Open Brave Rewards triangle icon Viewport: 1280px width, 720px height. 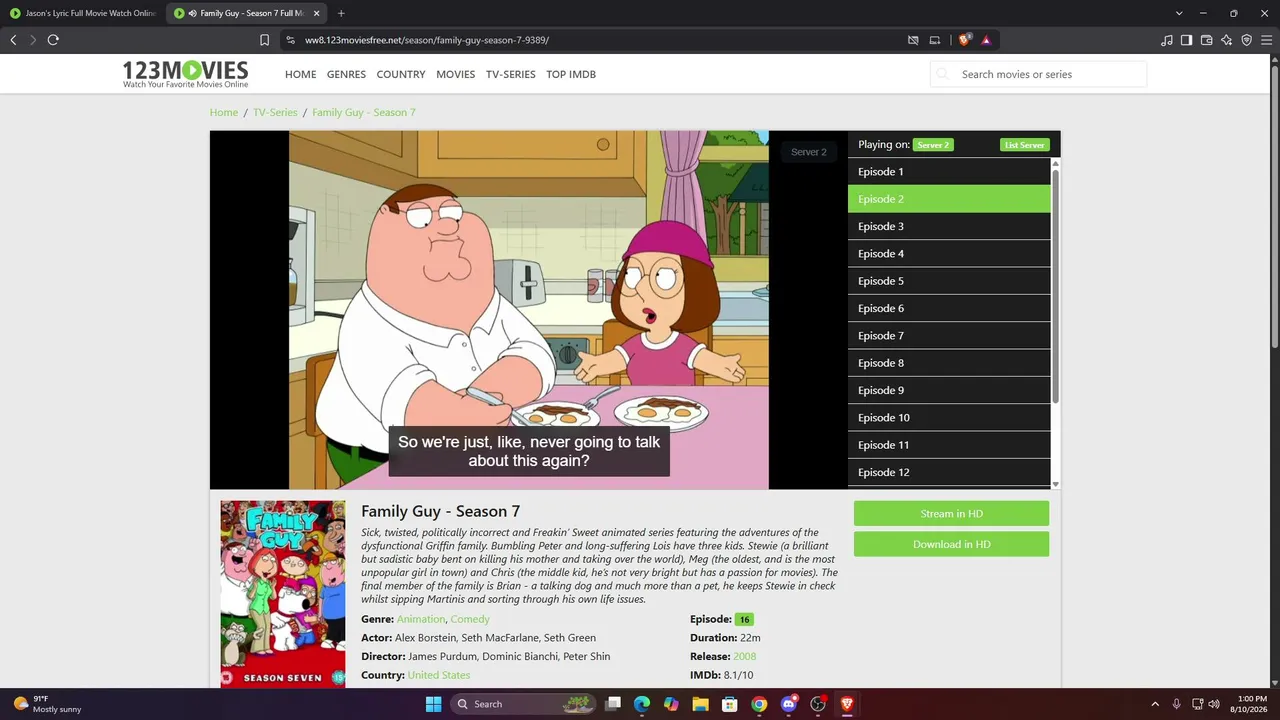tap(986, 40)
